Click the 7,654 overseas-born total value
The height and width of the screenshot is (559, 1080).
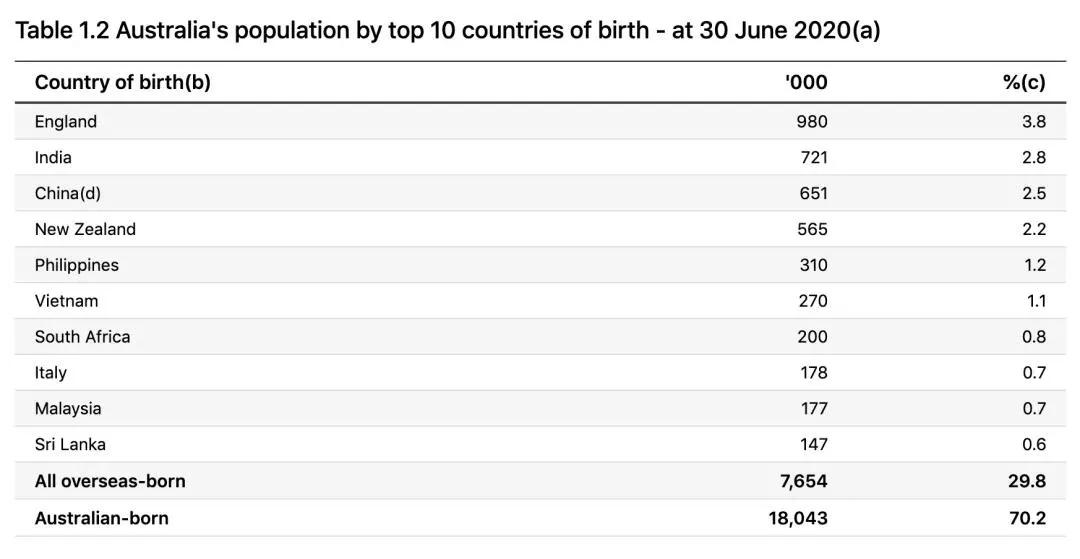804,481
